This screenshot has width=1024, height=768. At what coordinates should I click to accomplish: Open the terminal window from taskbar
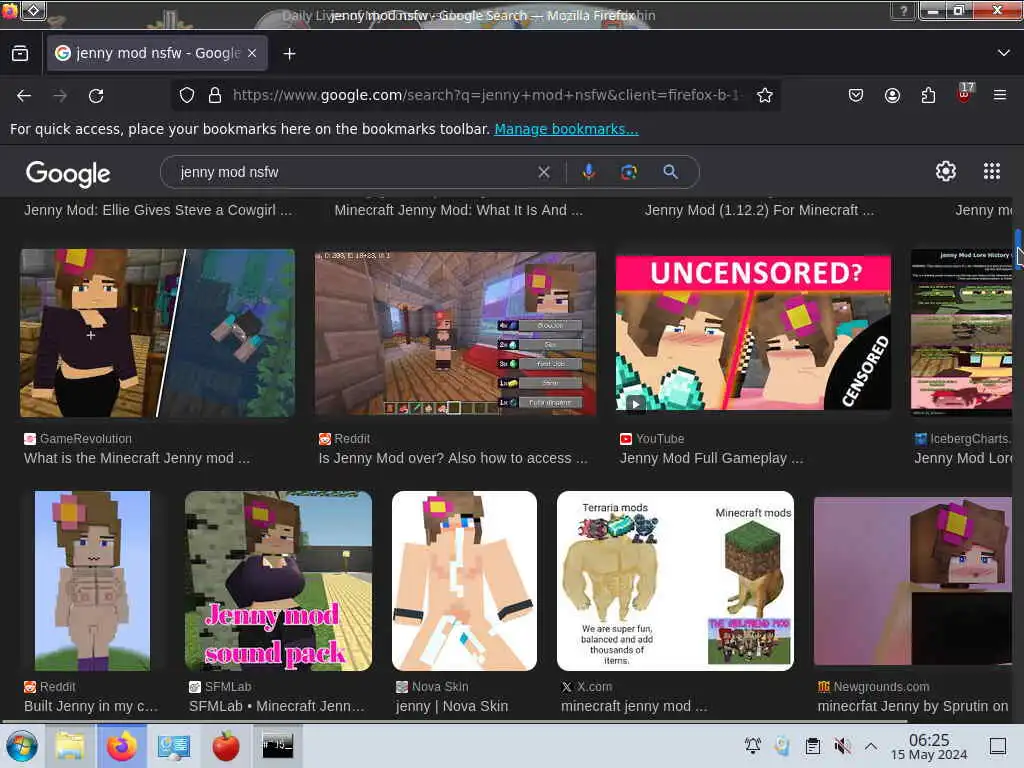click(278, 746)
